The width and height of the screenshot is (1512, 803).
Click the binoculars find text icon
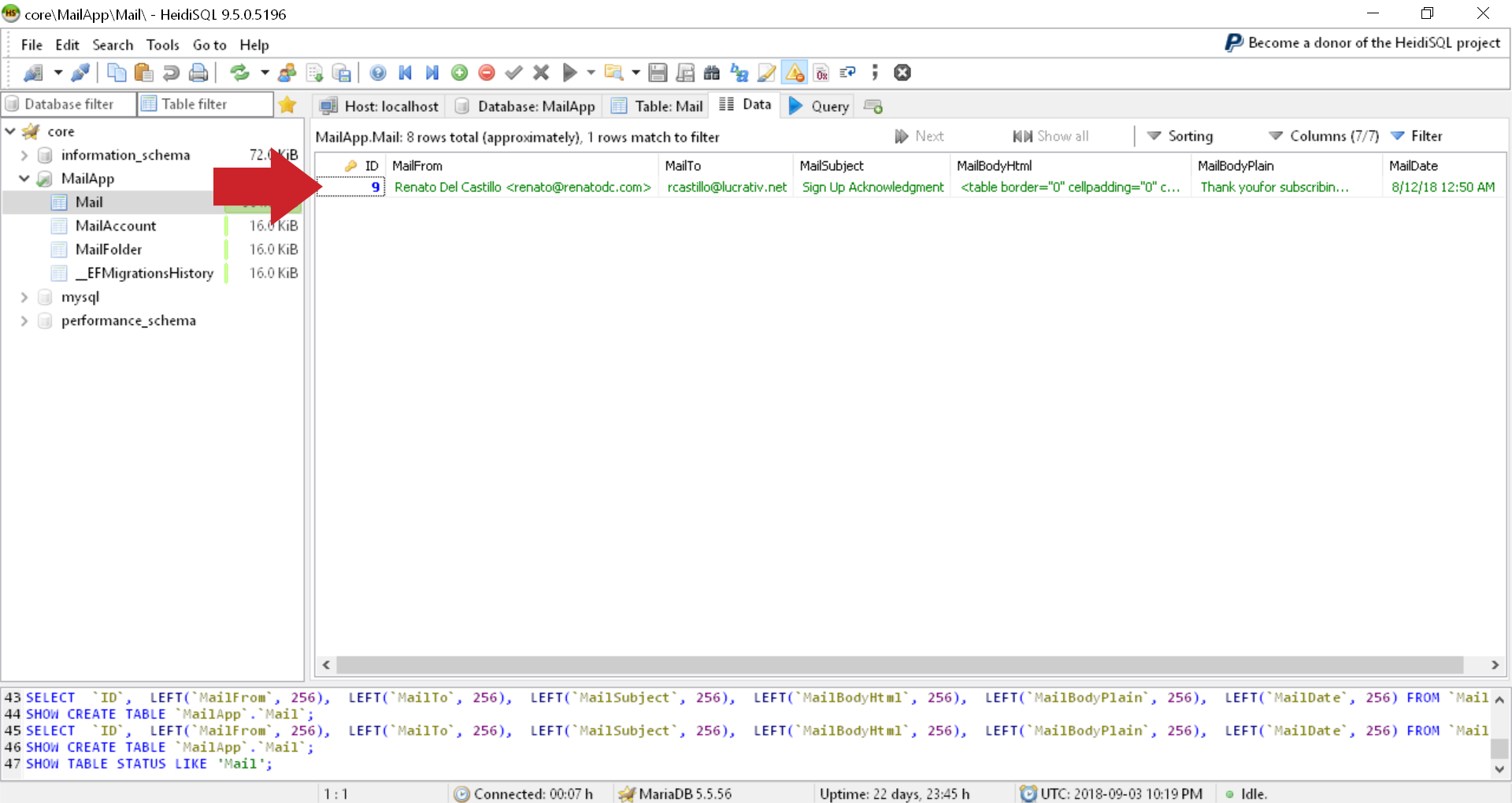[712, 73]
